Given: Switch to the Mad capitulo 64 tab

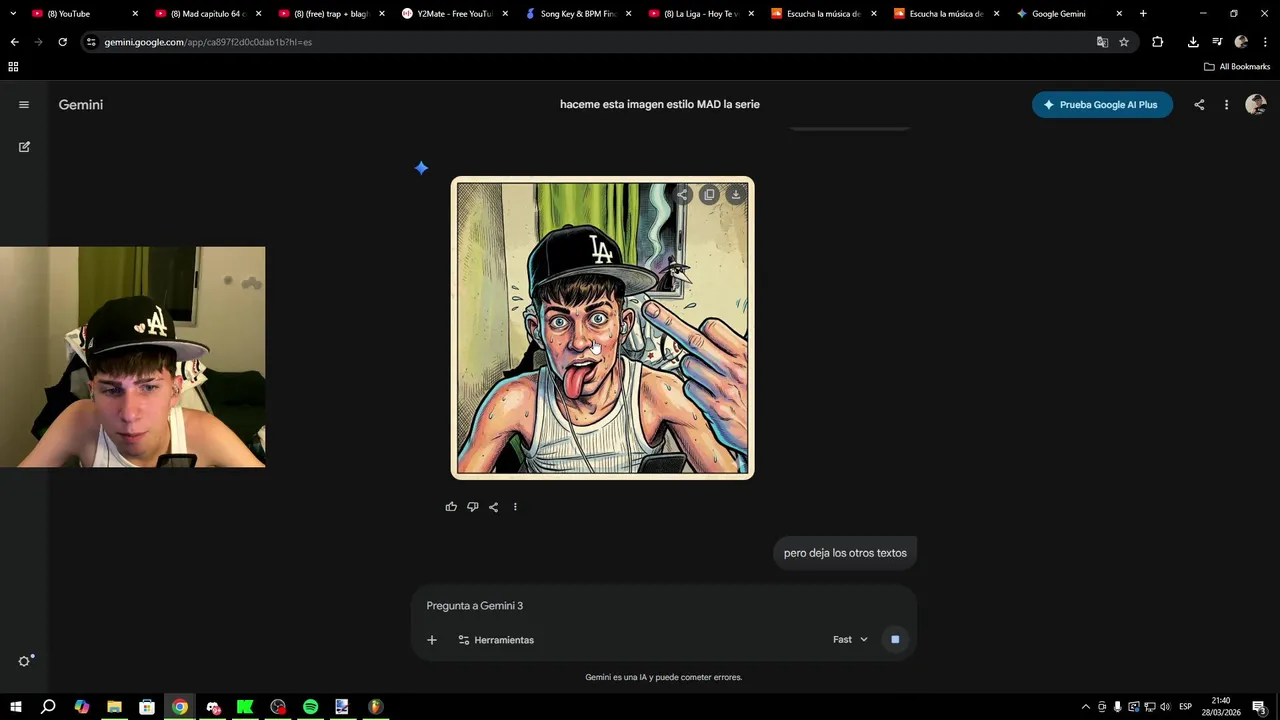Looking at the screenshot, I should tap(208, 14).
